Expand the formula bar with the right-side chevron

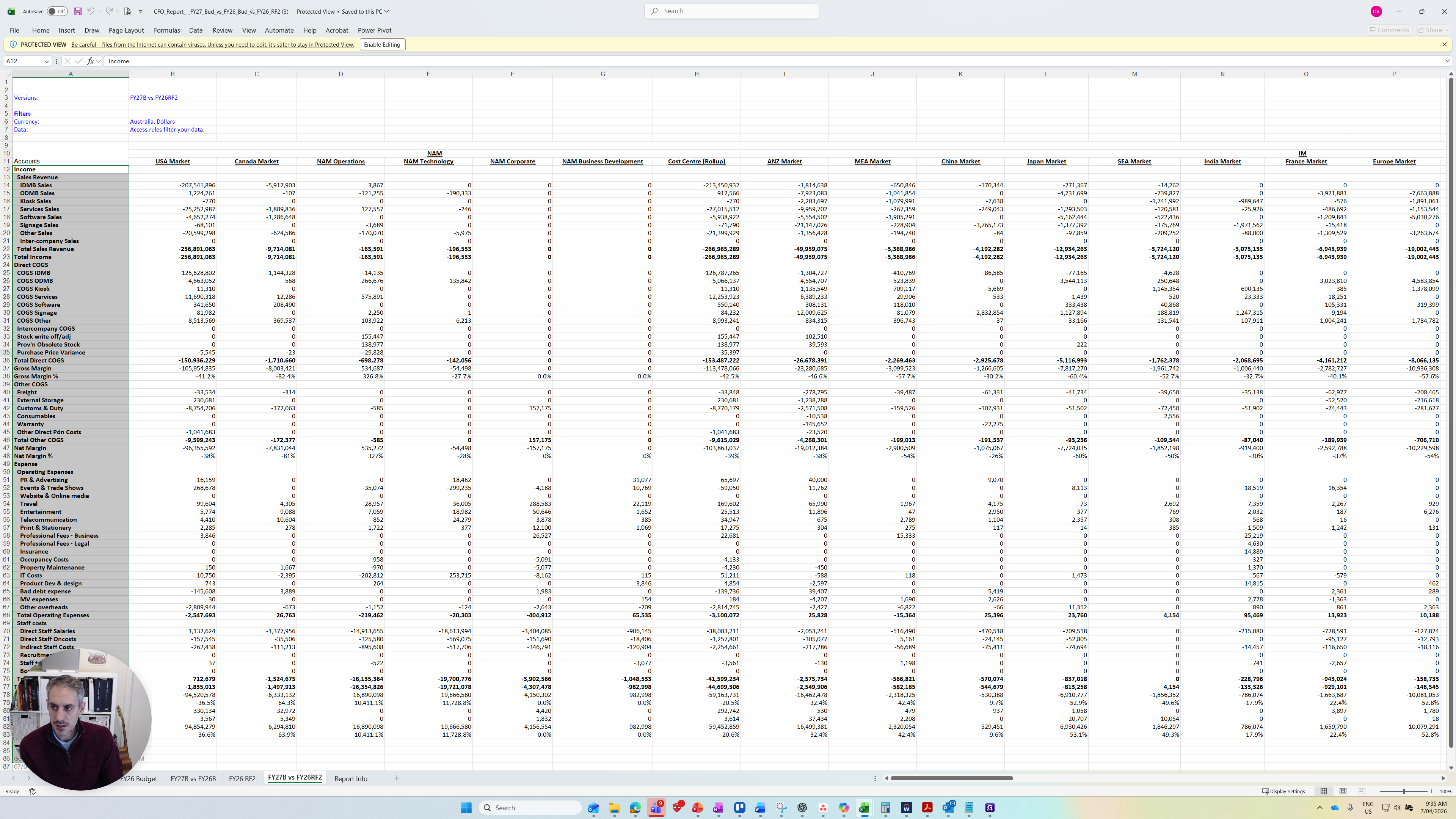click(x=1447, y=61)
